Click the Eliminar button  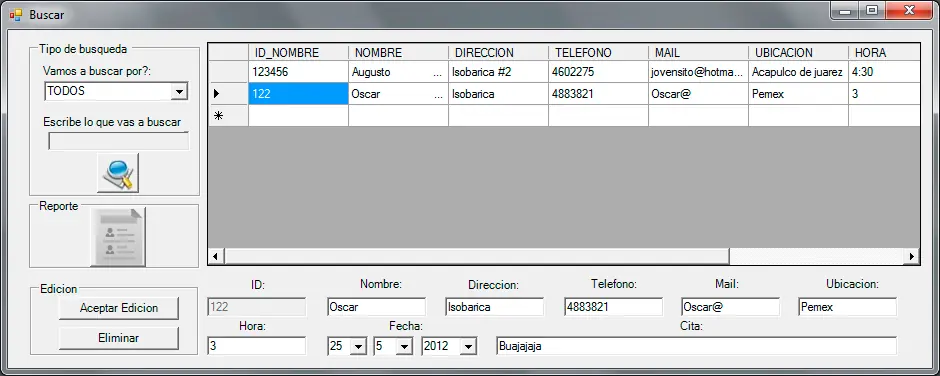[119, 338]
